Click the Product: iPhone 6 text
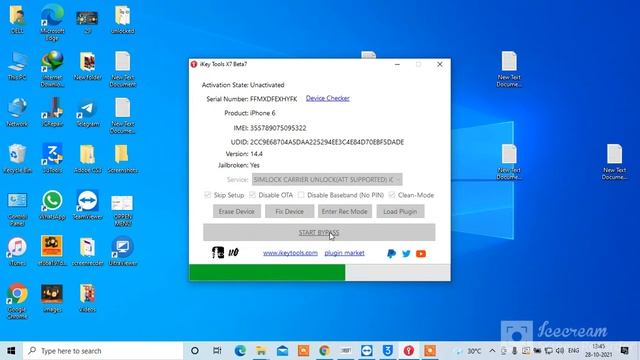Screen dimensions: 640x360 point(250,113)
